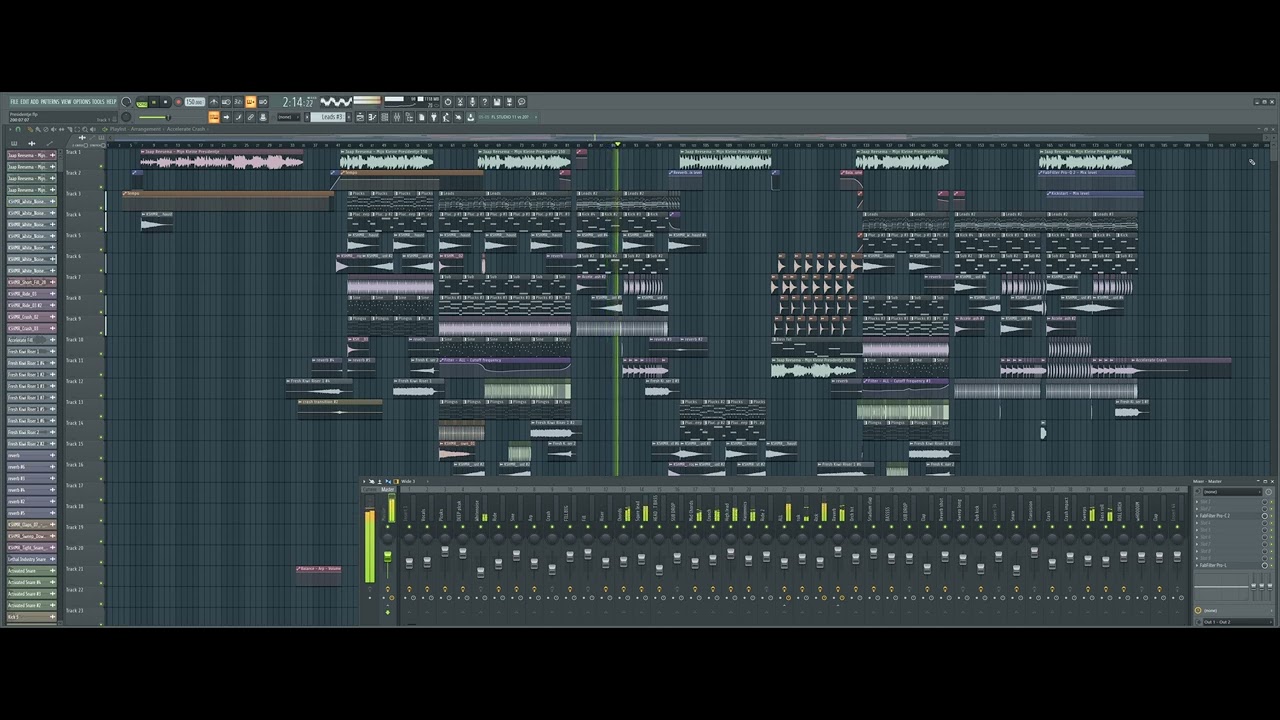Click the view browser icon
The width and height of the screenshot is (1280, 720).
409,117
